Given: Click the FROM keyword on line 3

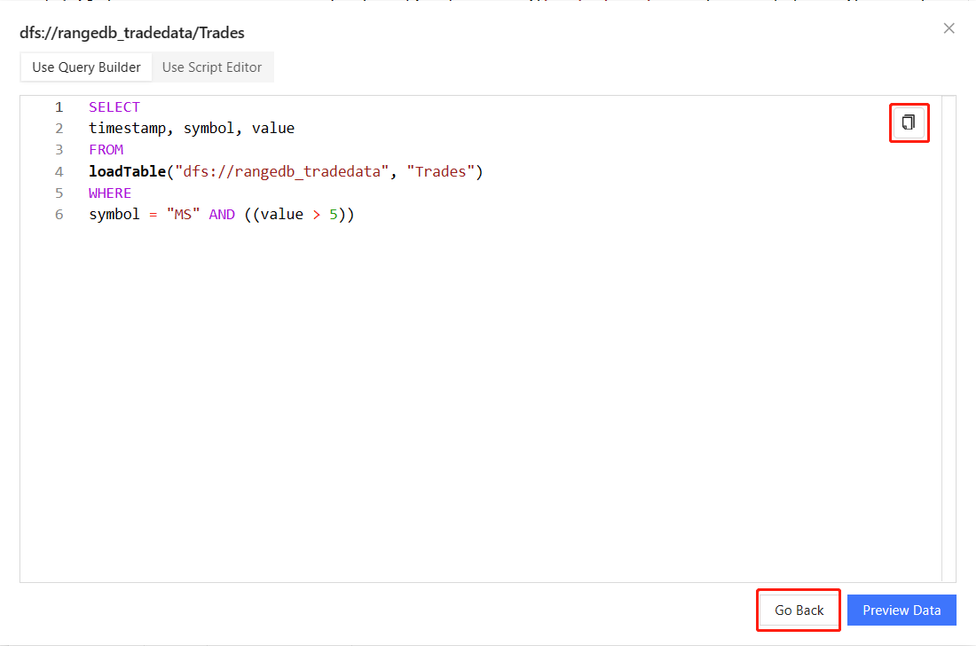Looking at the screenshot, I should click(106, 150).
